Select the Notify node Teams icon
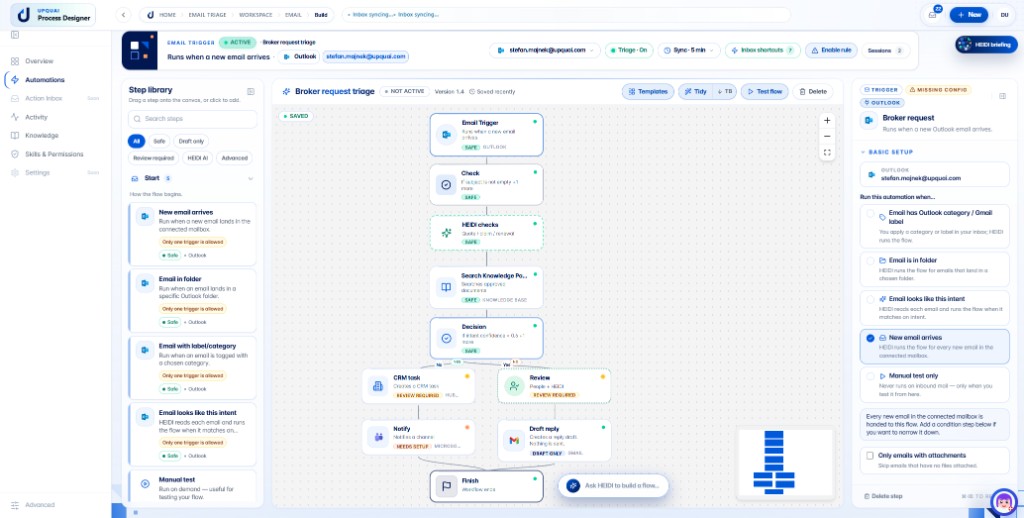The height and width of the screenshot is (518, 1024). (x=378, y=438)
